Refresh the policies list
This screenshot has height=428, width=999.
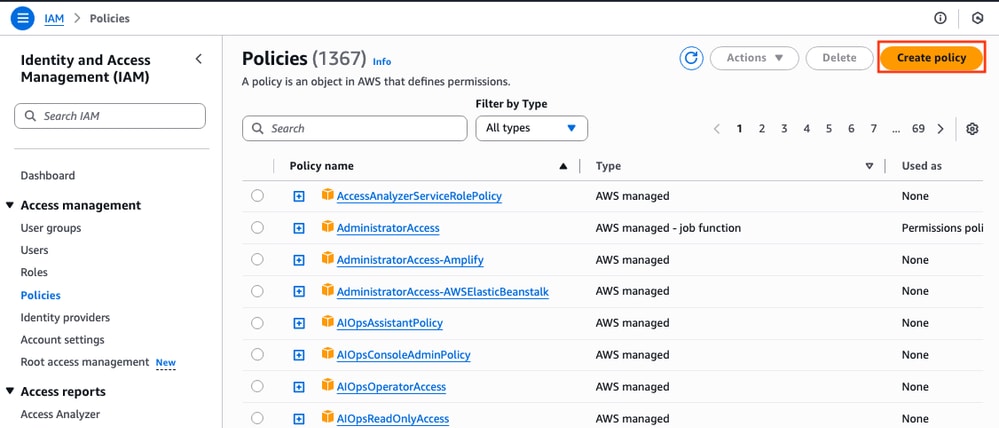(x=691, y=58)
